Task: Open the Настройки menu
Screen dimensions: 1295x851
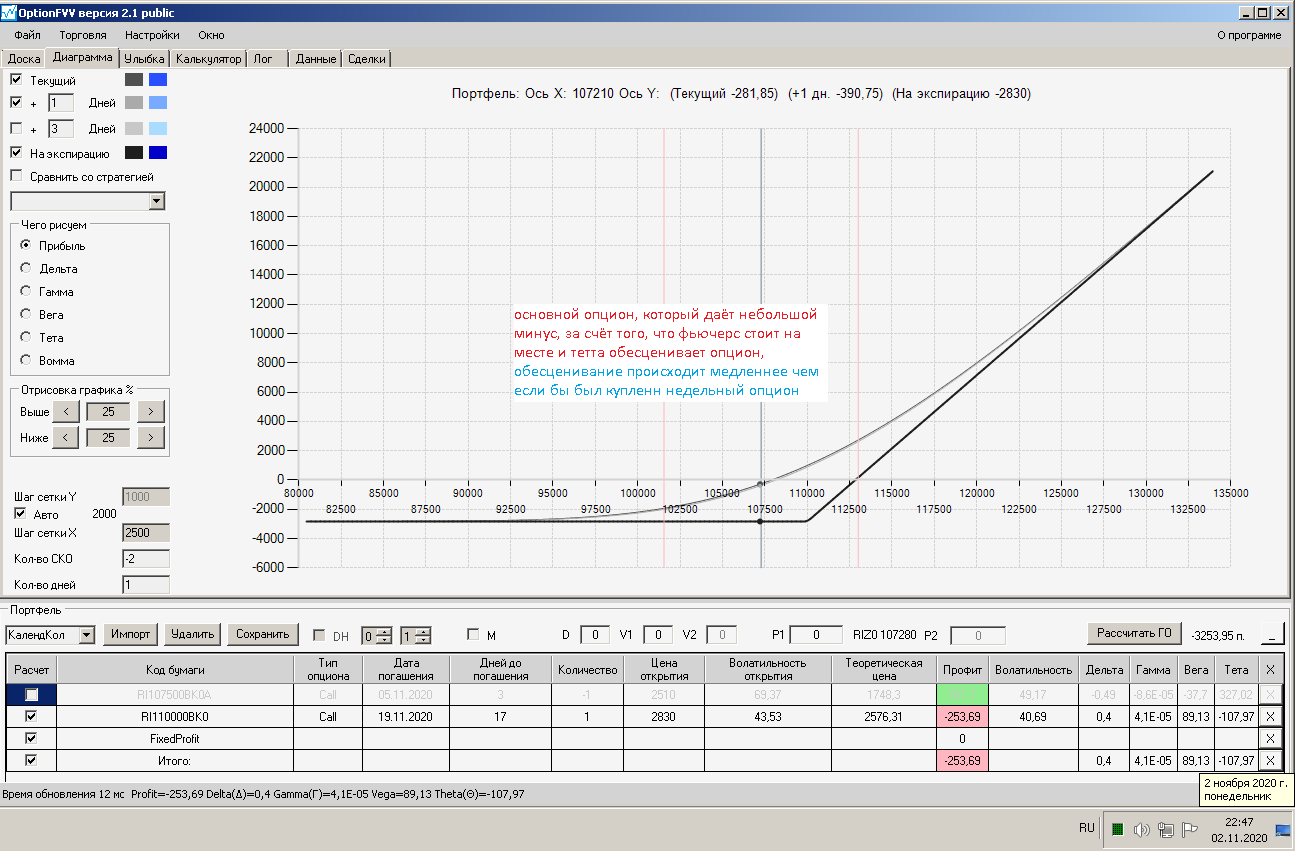Action: click(152, 35)
